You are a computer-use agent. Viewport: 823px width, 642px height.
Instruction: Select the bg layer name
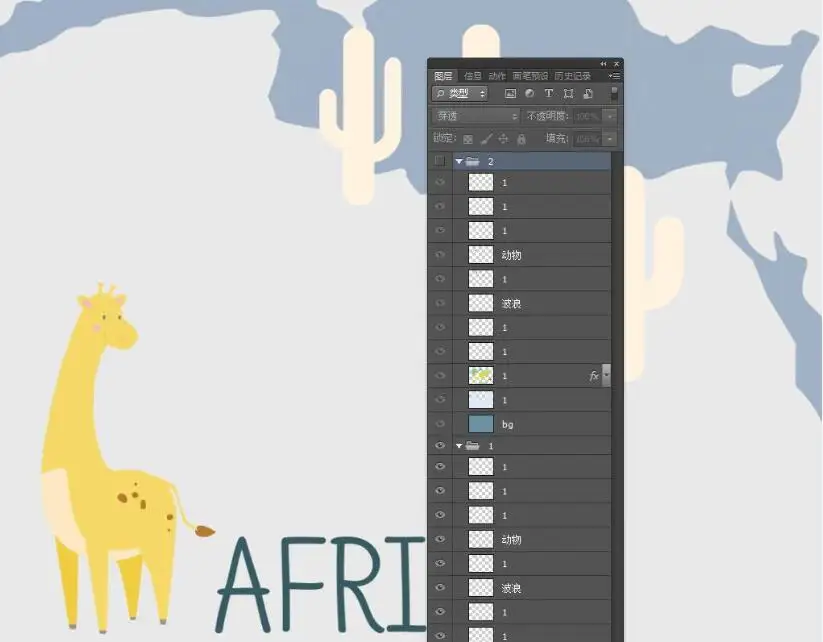point(508,424)
